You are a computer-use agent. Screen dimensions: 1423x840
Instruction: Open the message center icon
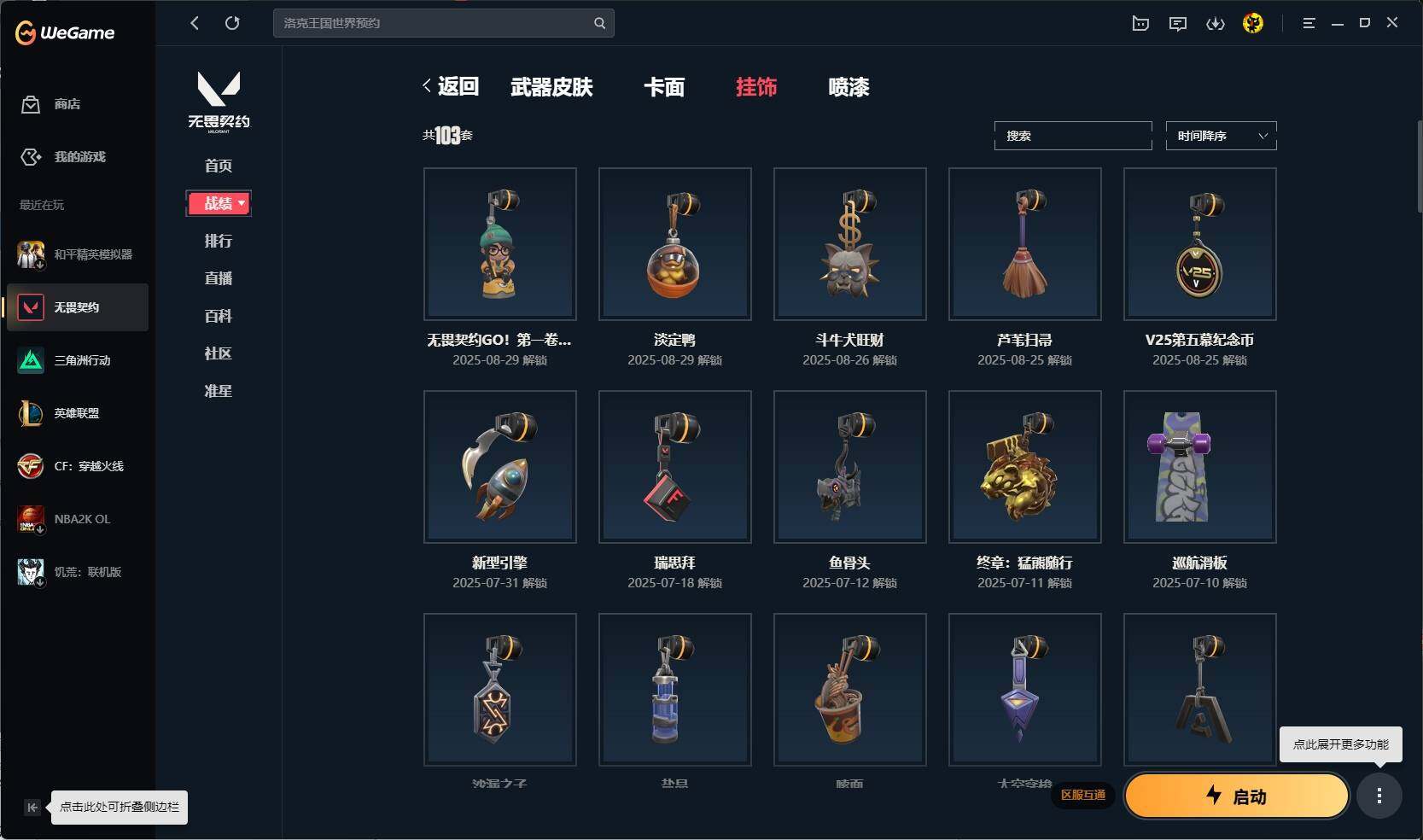point(1178,23)
